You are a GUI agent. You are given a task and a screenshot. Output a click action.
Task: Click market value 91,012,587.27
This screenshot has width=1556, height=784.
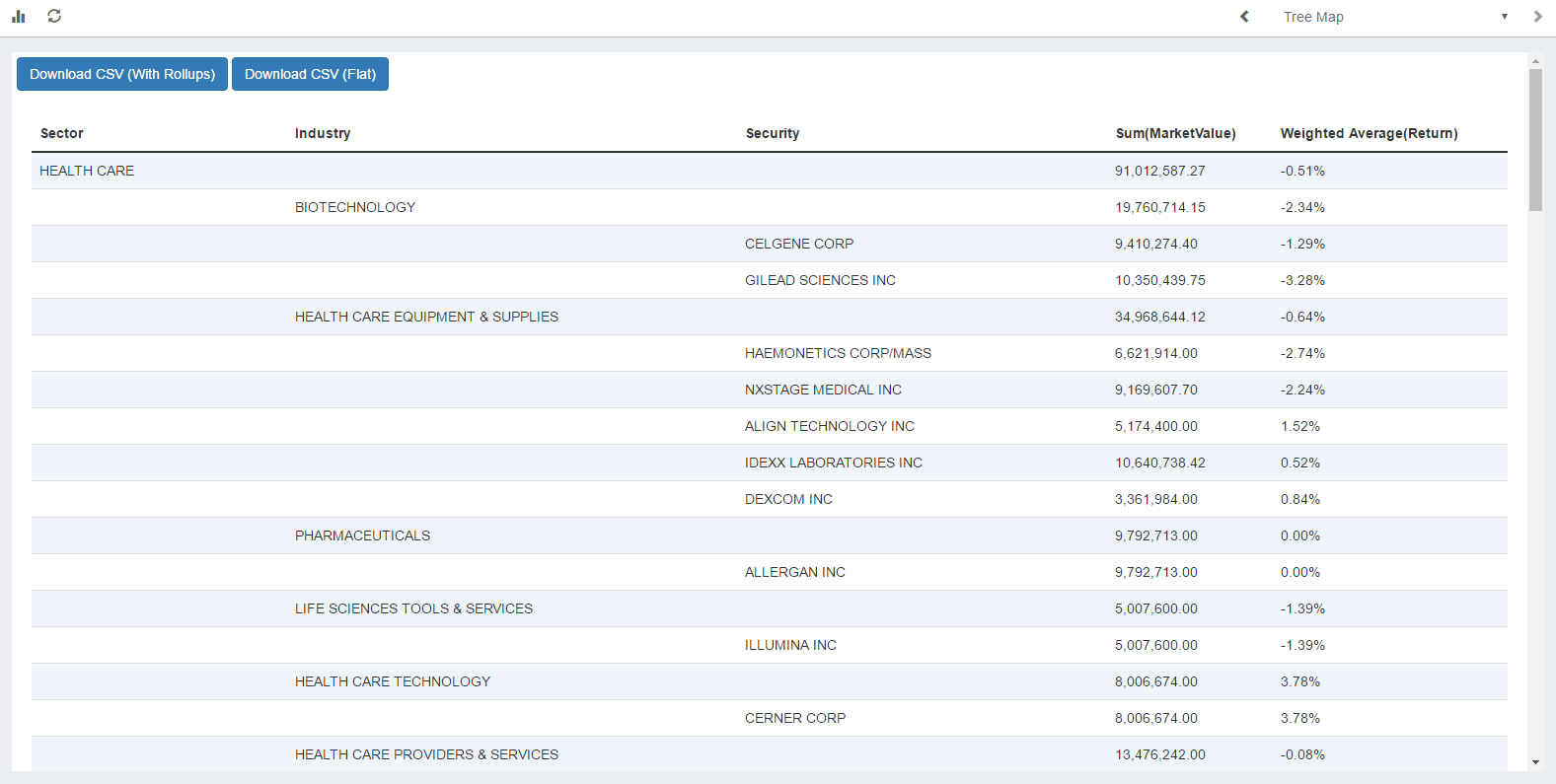(1160, 171)
